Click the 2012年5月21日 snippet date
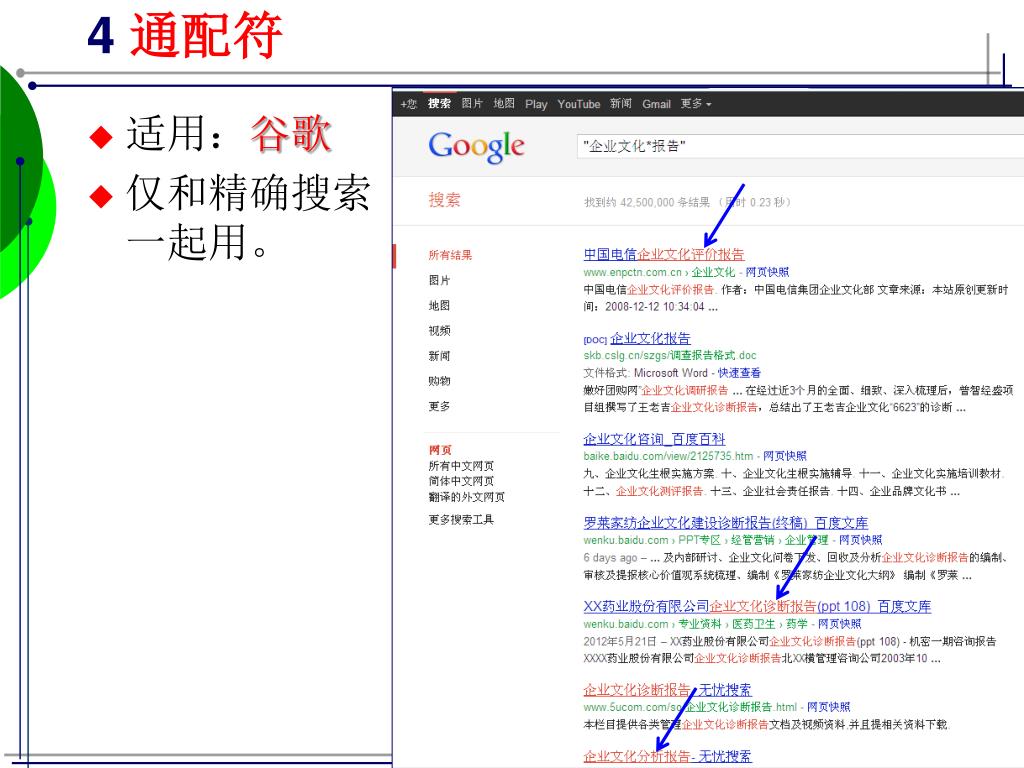The width and height of the screenshot is (1024, 768). 620,641
